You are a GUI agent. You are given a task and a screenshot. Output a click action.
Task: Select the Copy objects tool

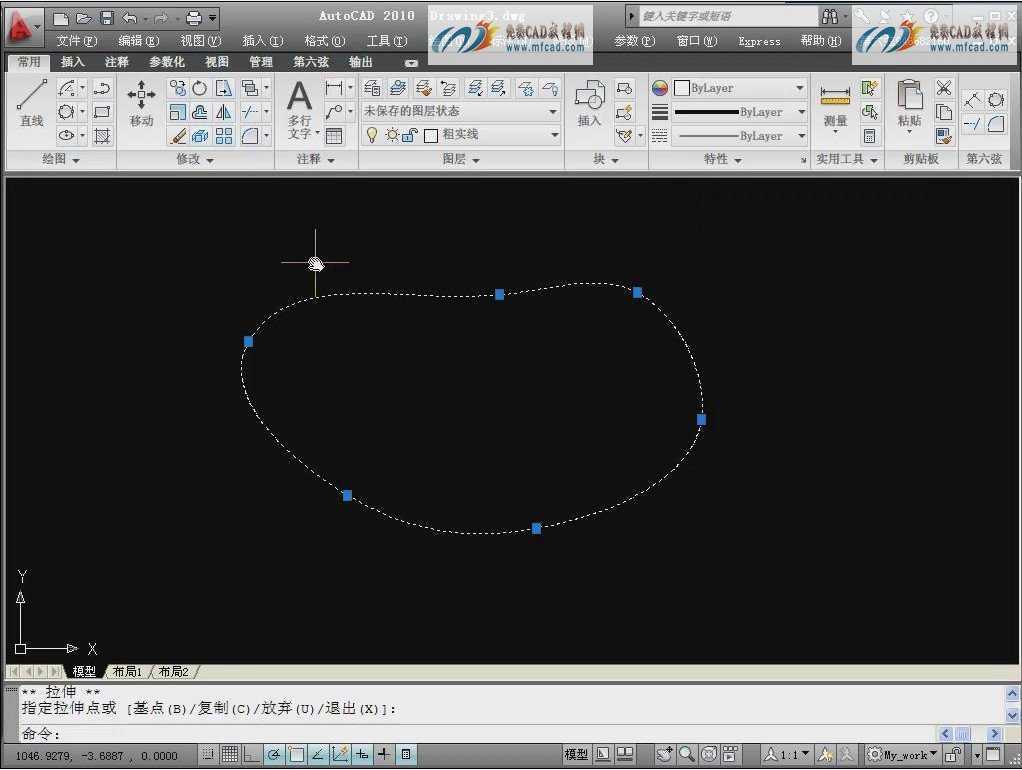177,88
